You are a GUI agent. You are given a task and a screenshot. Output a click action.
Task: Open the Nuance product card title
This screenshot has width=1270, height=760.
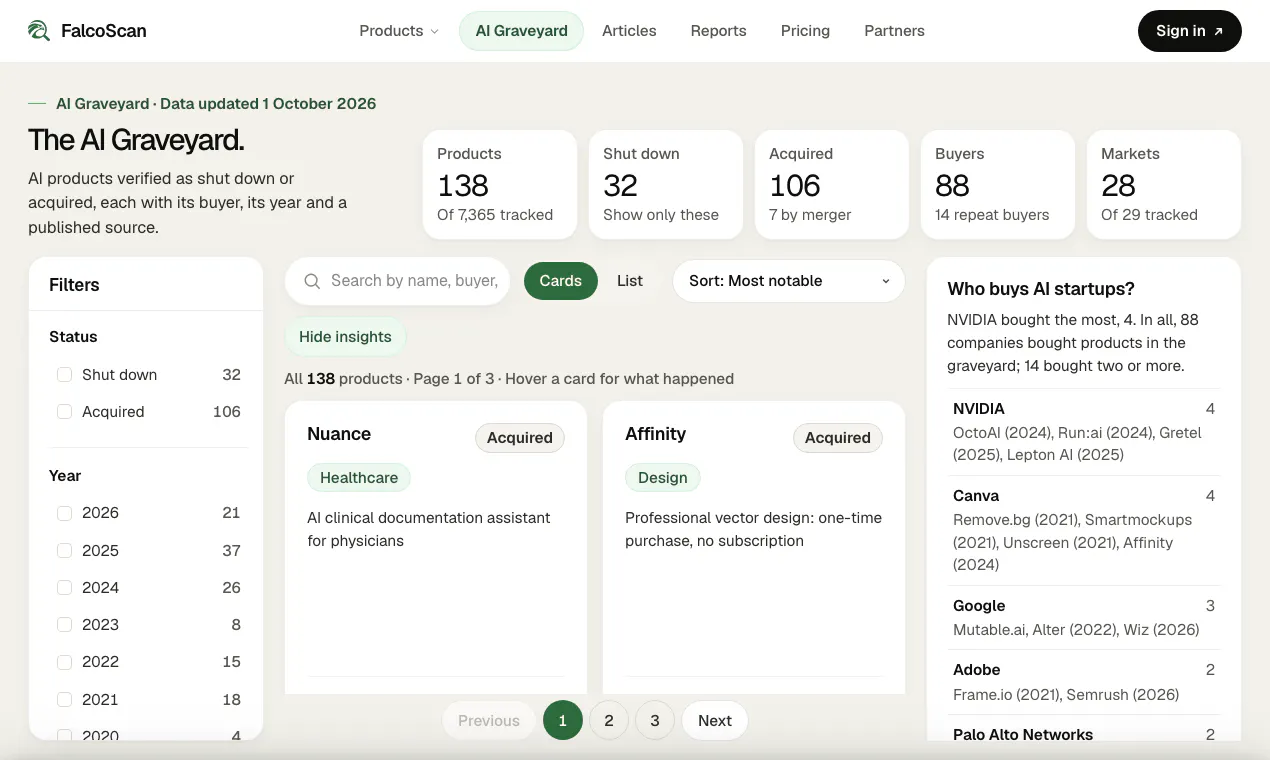339,434
